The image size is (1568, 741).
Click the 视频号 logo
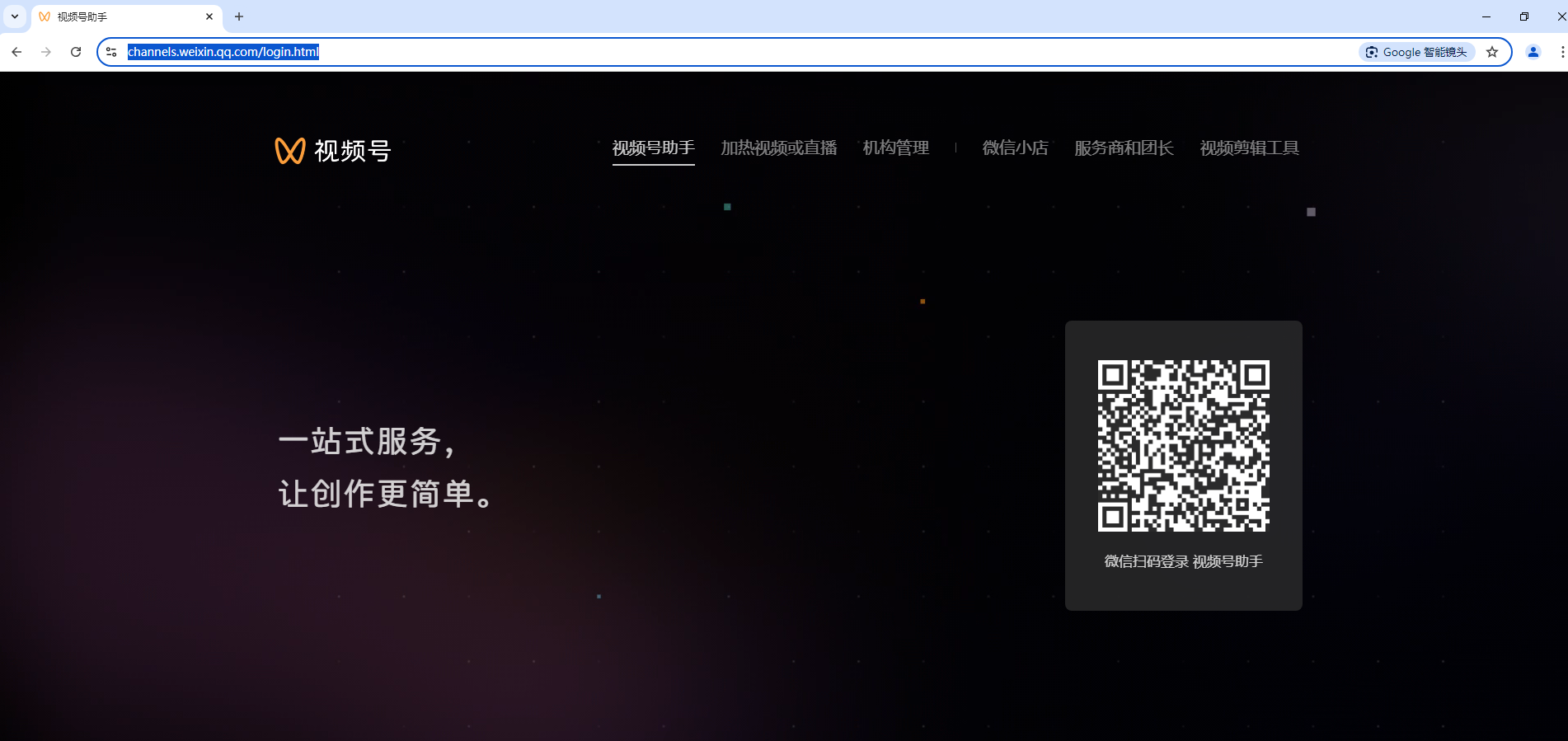(x=333, y=151)
